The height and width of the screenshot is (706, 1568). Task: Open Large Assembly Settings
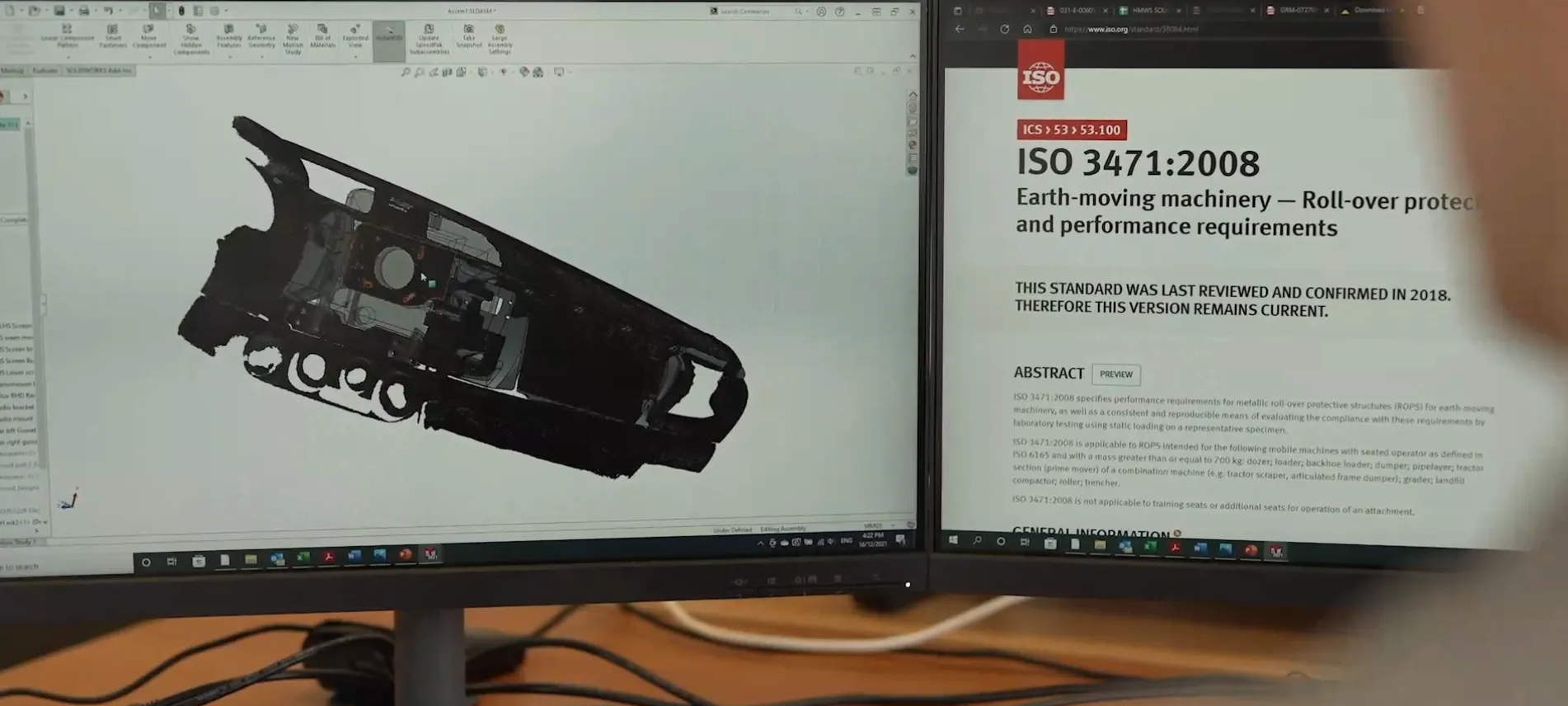(500, 39)
